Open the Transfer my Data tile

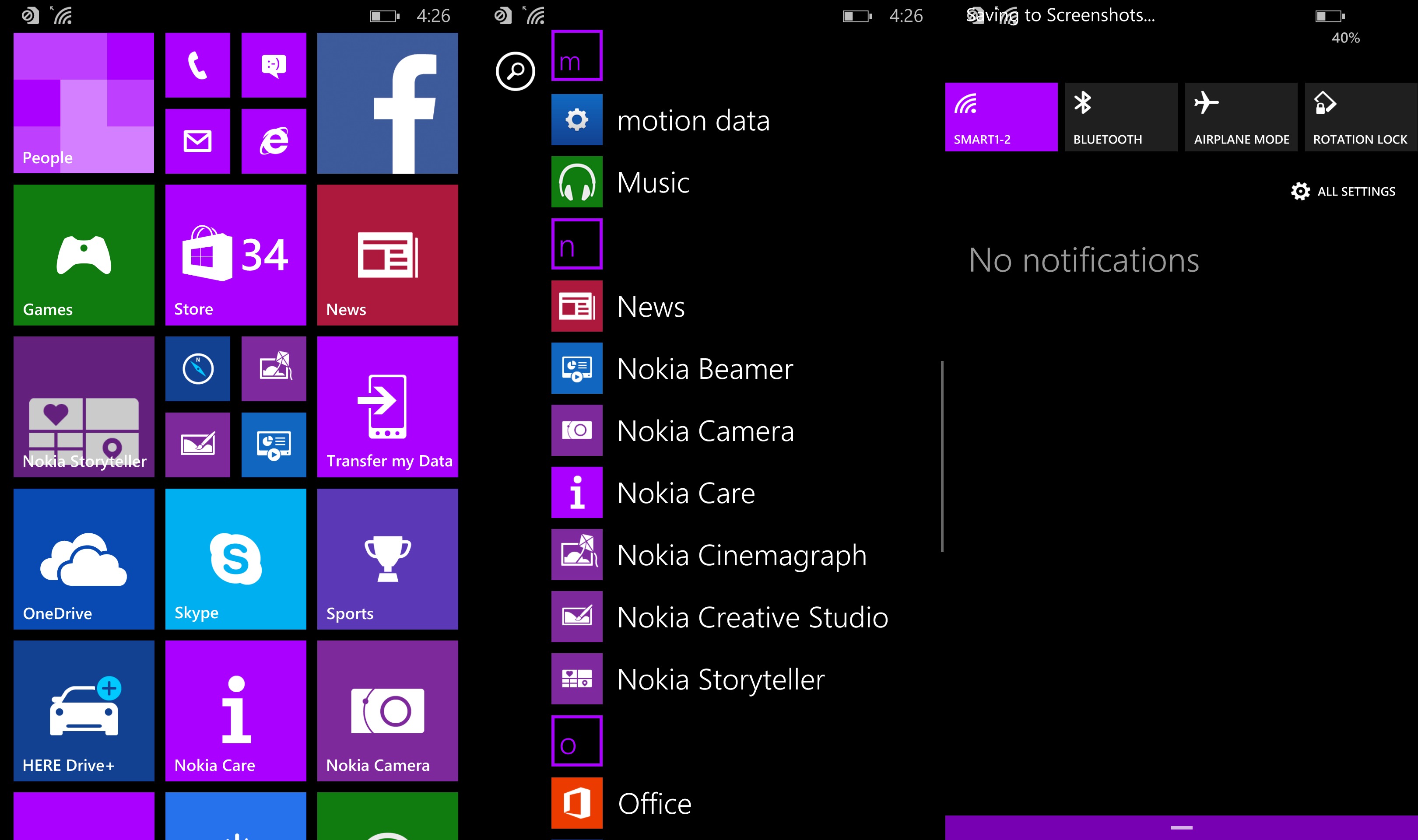click(x=388, y=407)
